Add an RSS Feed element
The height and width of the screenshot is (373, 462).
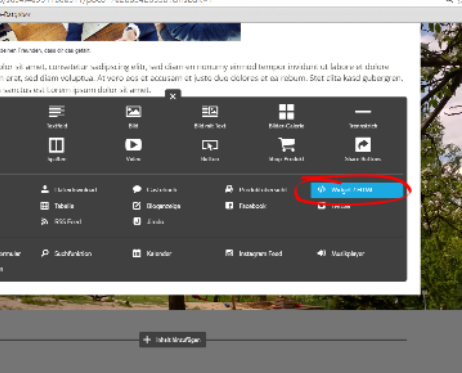tap(61, 221)
